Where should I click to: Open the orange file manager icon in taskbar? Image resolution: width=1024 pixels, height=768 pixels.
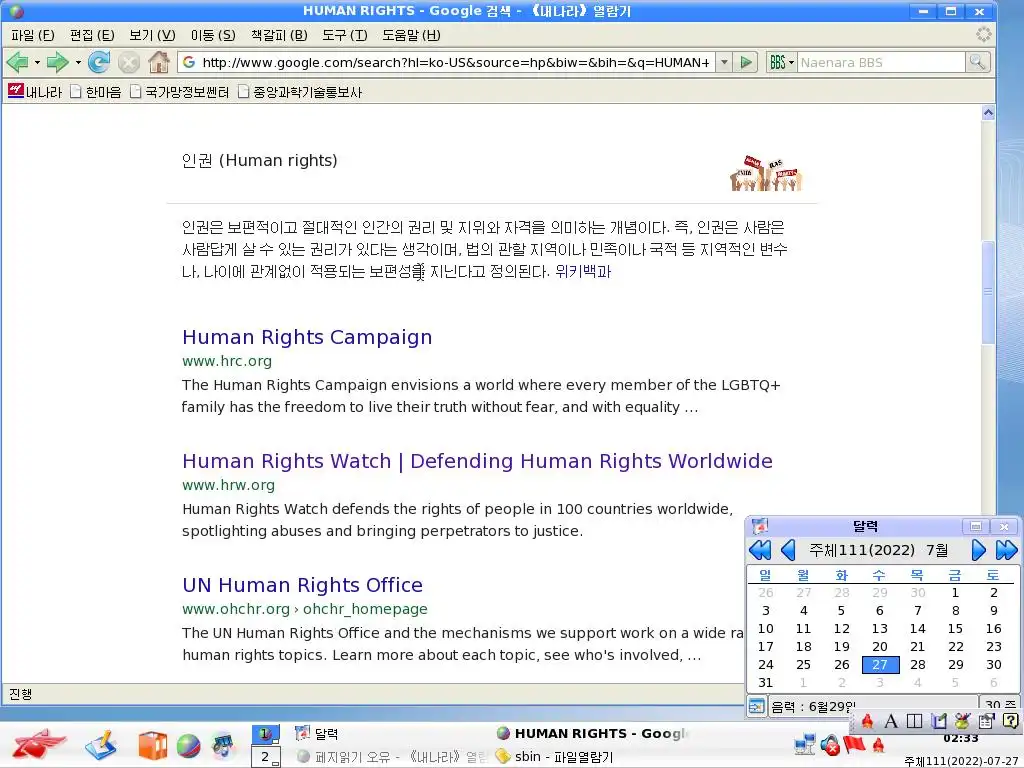click(152, 746)
